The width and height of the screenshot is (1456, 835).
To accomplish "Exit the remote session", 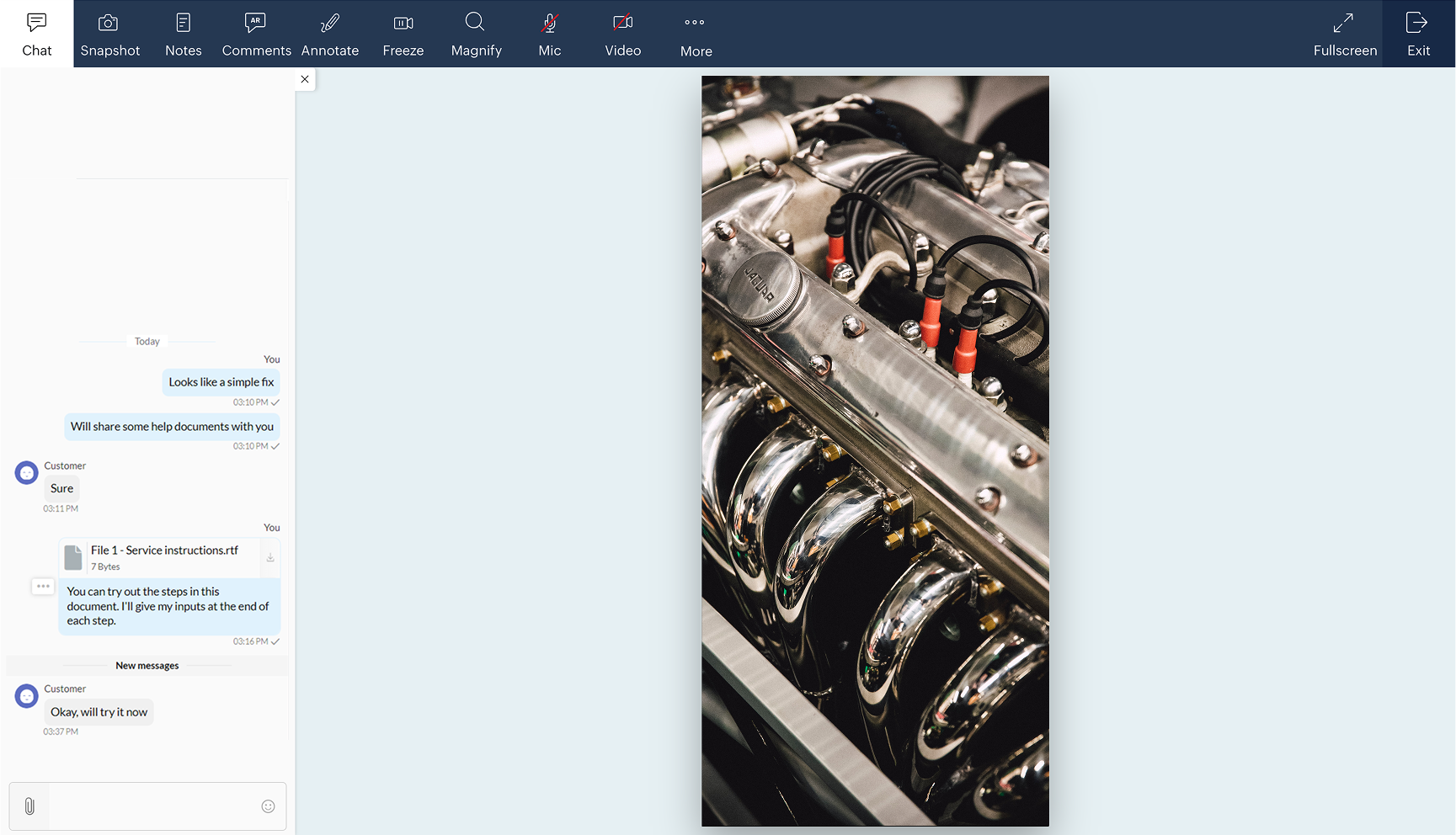I will pos(1419,34).
